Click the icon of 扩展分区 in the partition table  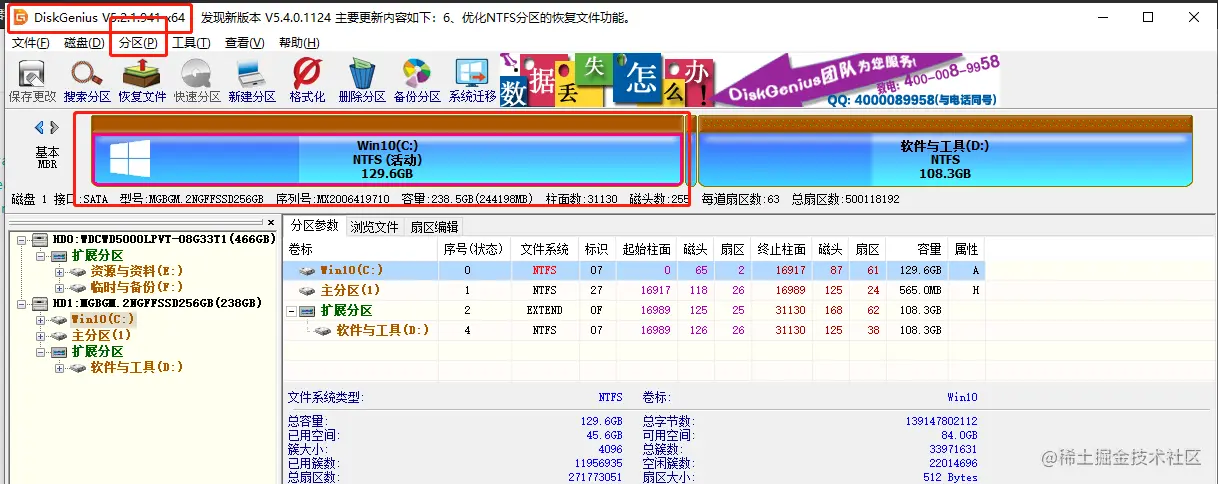309,311
